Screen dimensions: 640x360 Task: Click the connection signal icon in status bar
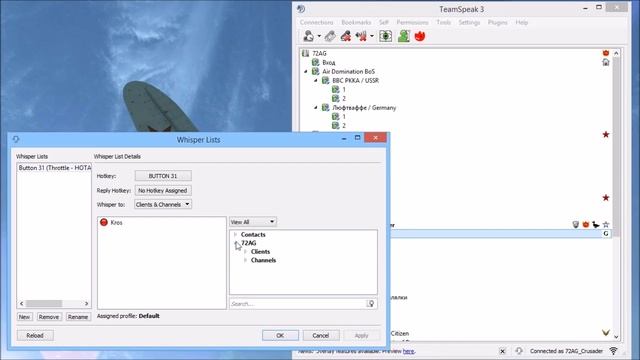pyautogui.click(x=613, y=351)
